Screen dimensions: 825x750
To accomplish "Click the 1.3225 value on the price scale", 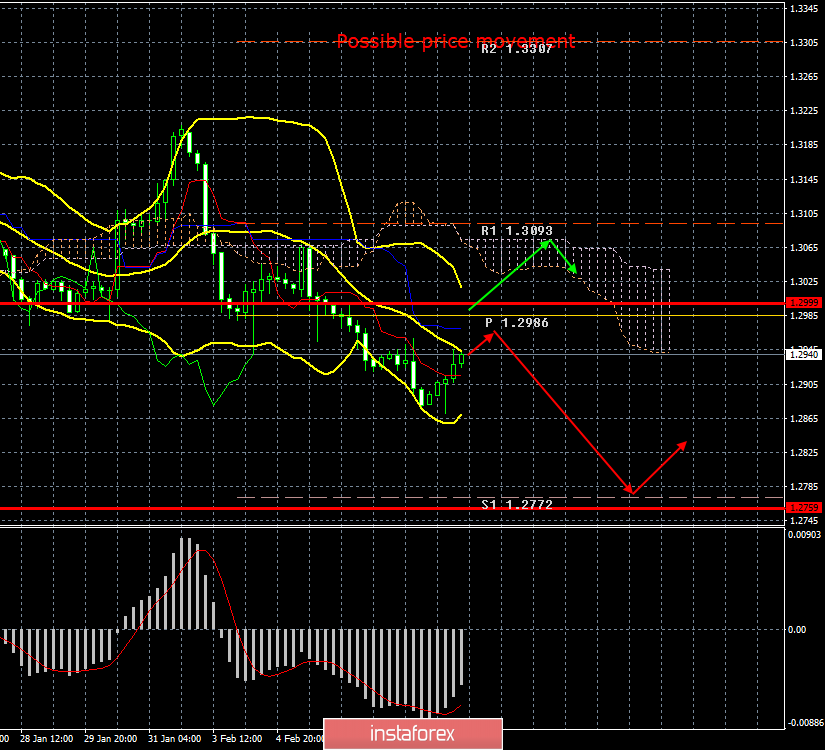I will coord(804,111).
